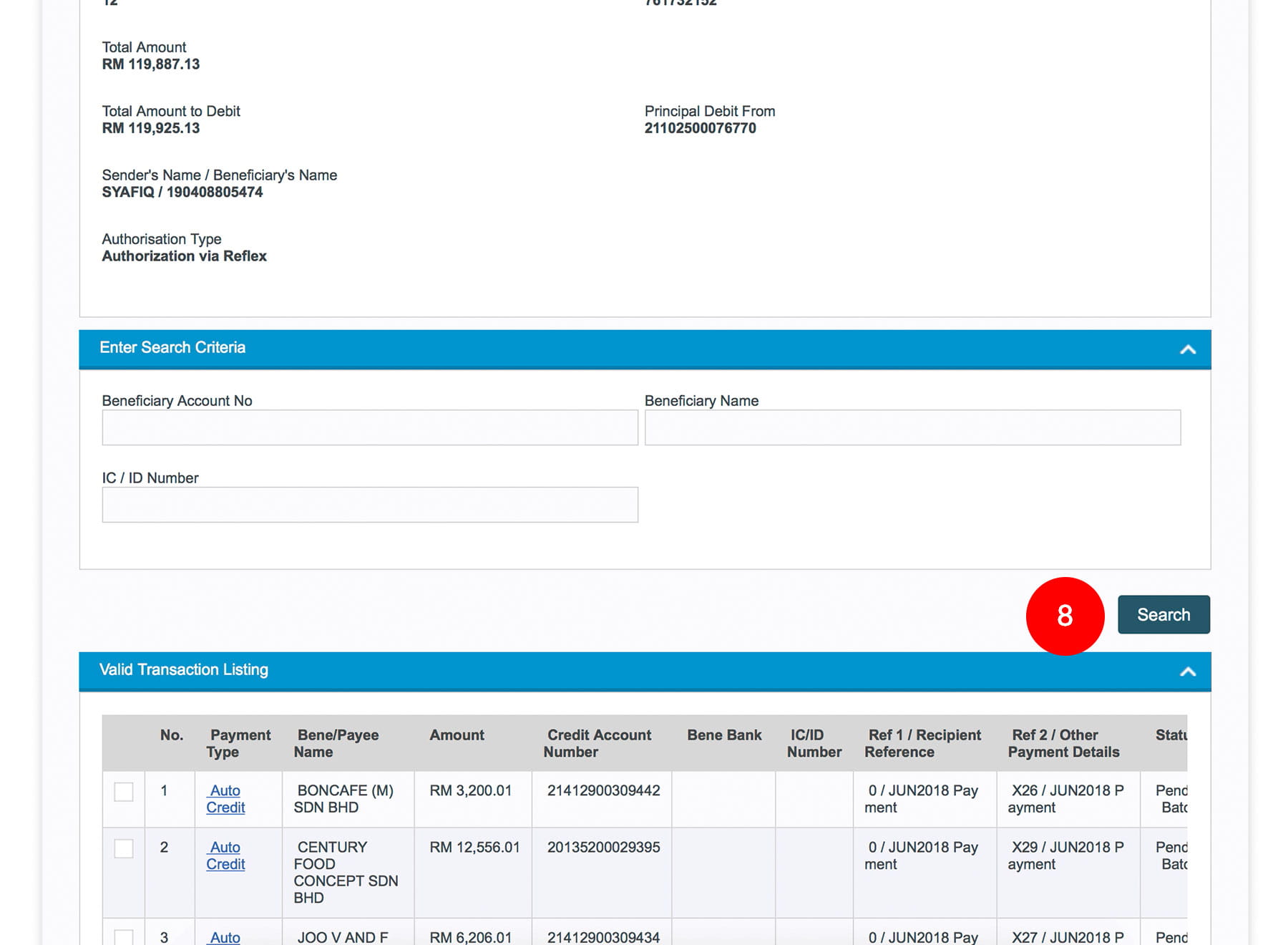Image resolution: width=1288 pixels, height=945 pixels.
Task: Open Auto Credit link for CENTURY FOOD transaction
Action: click(225, 856)
